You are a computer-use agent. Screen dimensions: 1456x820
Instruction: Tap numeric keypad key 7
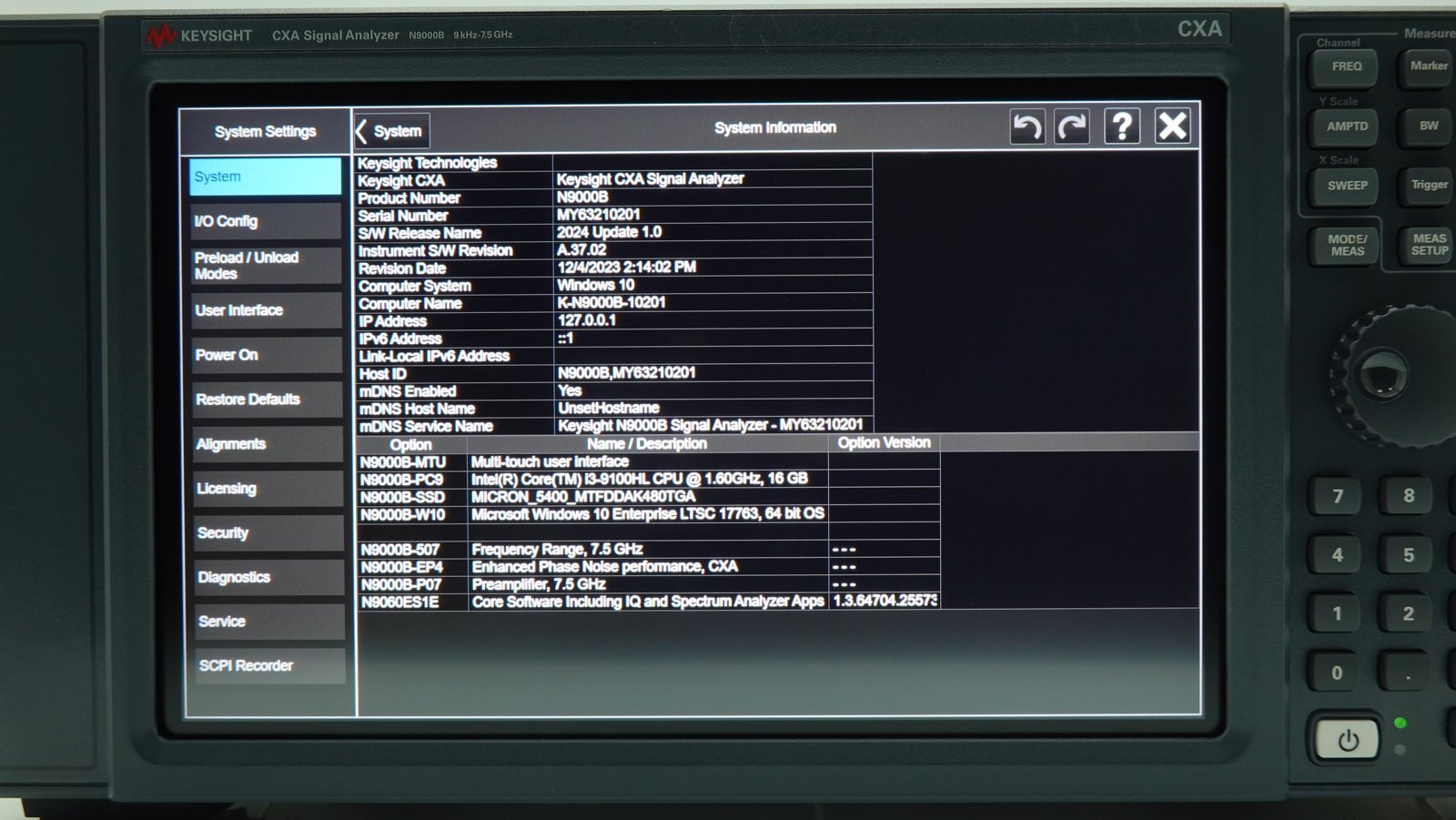click(1337, 497)
